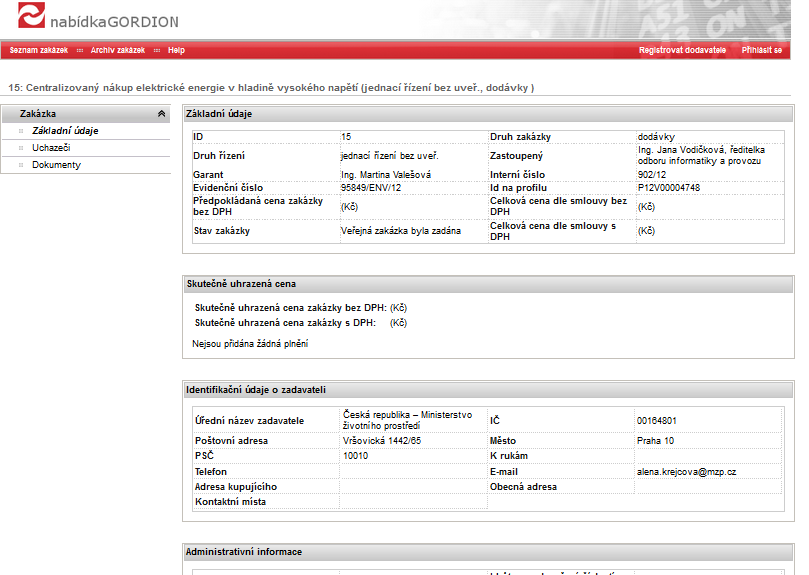The image size is (809, 575).
Task: Collapse the Zakázka sidebar panel chevron
Action: click(162, 114)
